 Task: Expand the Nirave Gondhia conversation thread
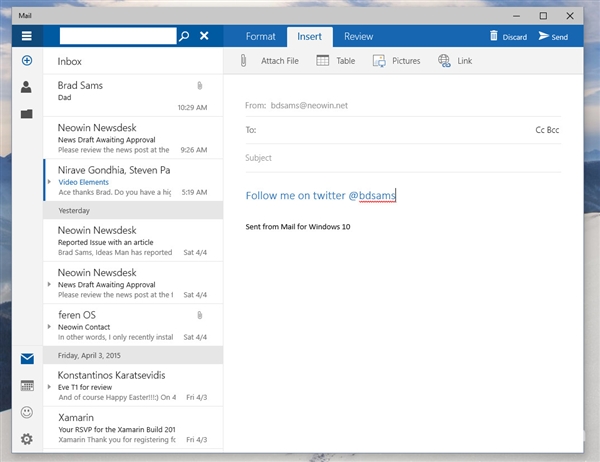[x=50, y=183]
